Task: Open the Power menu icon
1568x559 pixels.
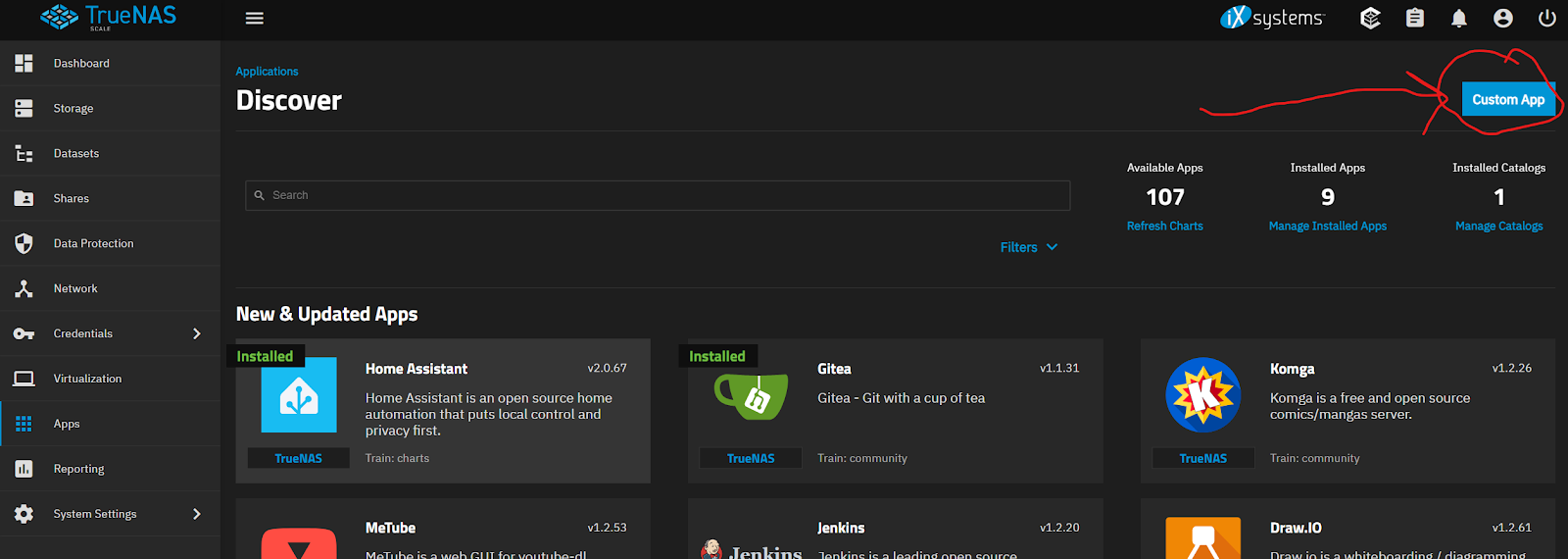Action: coord(1547,18)
